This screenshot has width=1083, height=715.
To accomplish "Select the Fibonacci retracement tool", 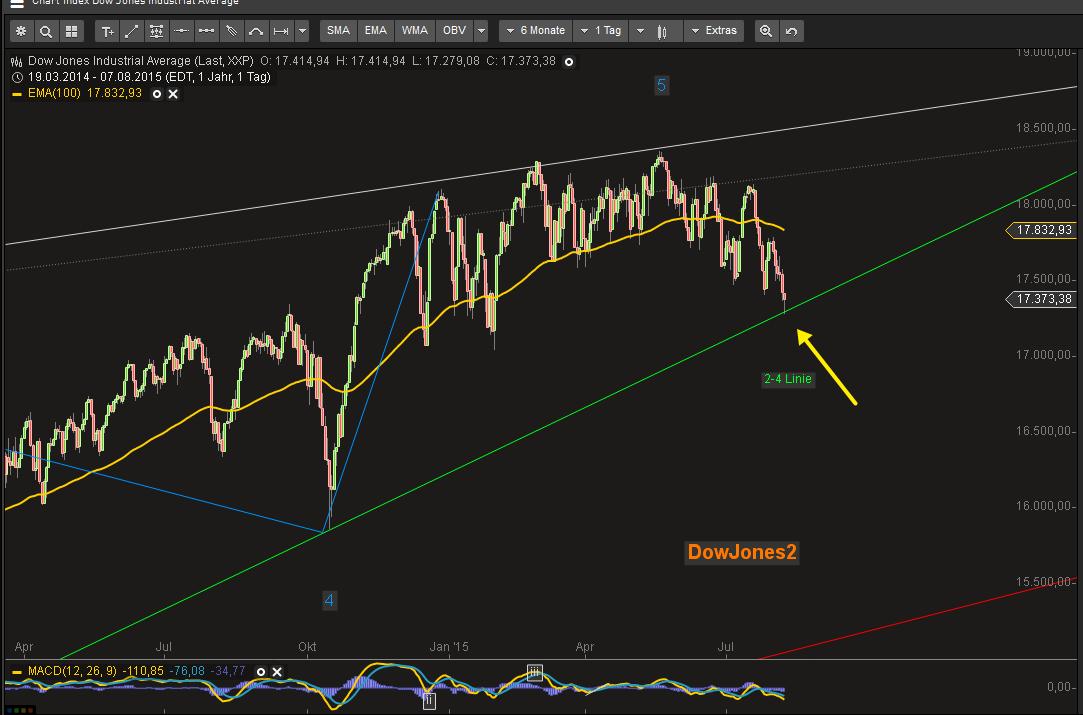I will click(156, 31).
